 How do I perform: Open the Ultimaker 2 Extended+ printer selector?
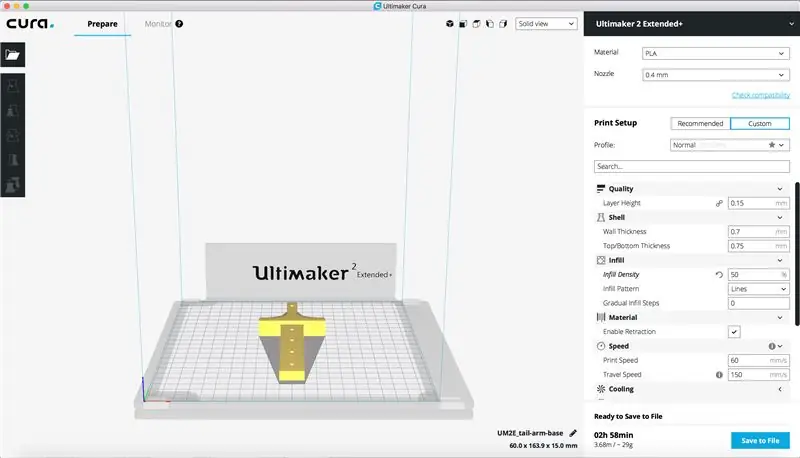coord(691,23)
